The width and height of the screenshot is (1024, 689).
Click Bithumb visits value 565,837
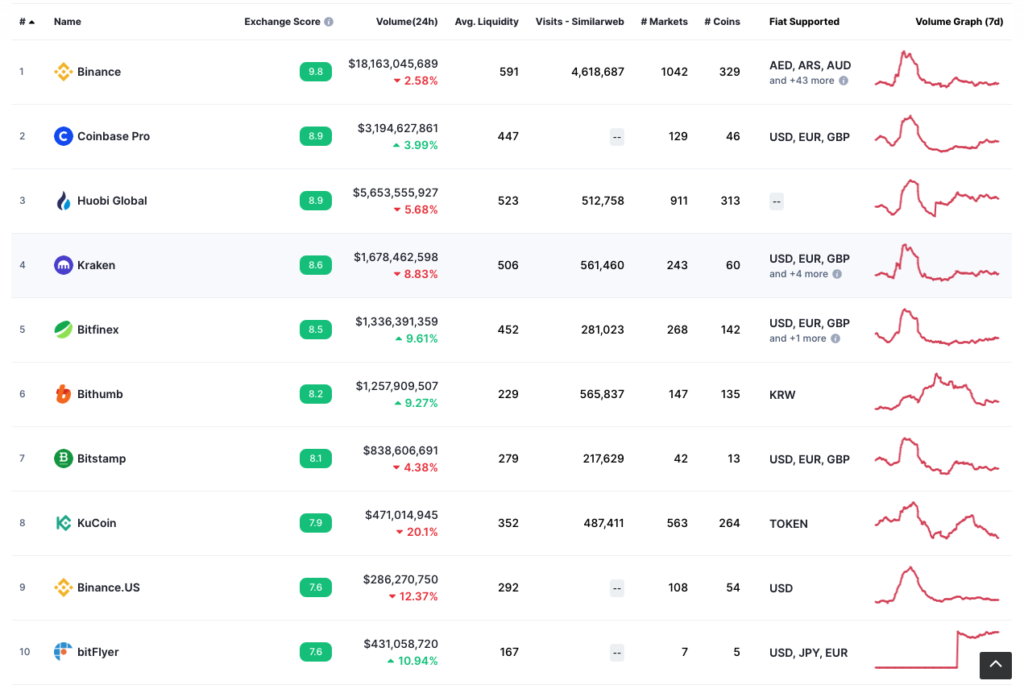tap(602, 394)
